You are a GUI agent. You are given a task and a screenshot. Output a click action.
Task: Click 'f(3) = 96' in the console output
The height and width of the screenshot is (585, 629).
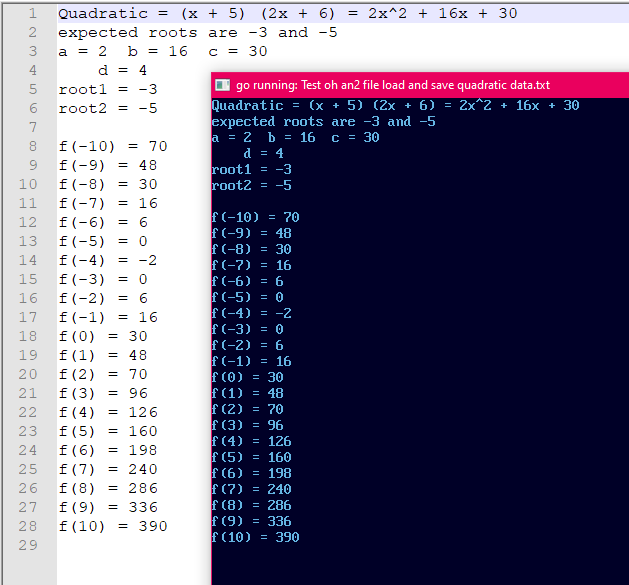click(x=248, y=426)
